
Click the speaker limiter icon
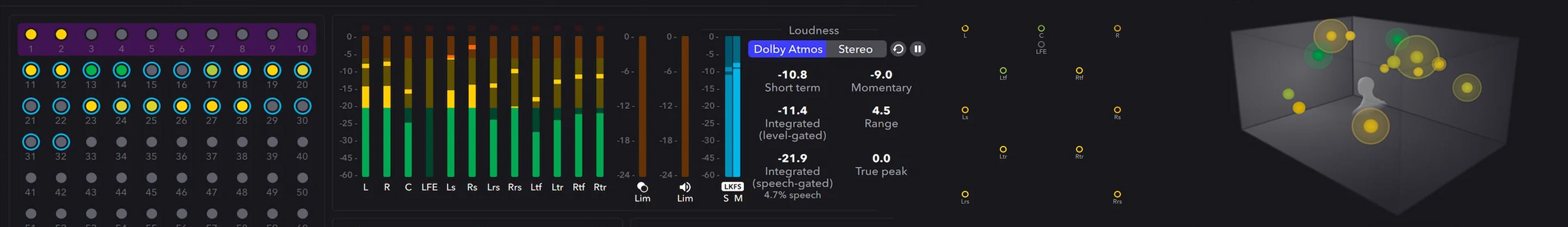pyautogui.click(x=685, y=187)
